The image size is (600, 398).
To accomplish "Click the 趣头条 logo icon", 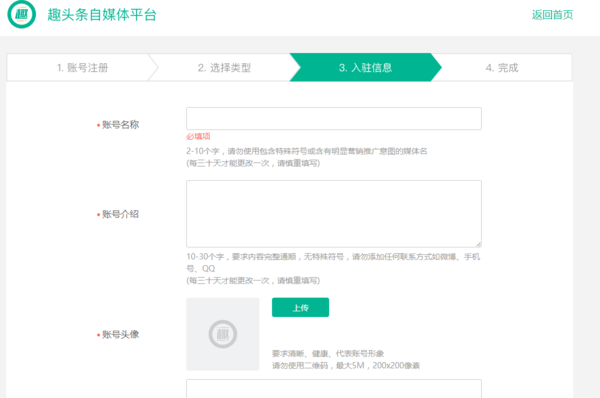I will [x=21, y=14].
